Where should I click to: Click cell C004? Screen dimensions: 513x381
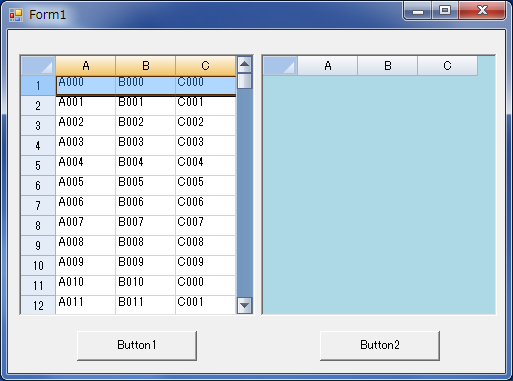(x=206, y=166)
